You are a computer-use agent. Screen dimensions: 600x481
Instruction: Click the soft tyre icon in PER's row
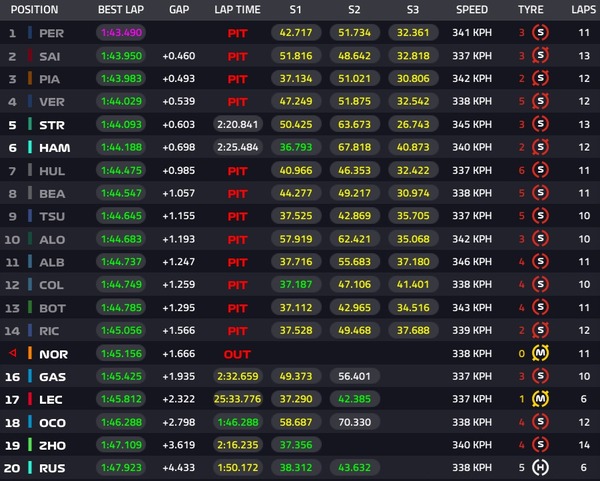click(541, 32)
